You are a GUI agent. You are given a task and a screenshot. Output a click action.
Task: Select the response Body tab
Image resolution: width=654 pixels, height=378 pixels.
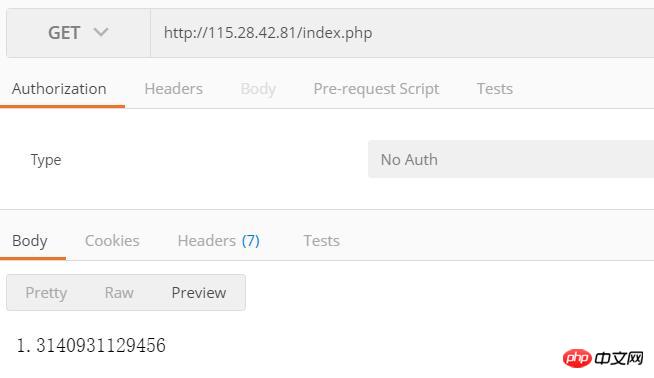[x=30, y=241]
